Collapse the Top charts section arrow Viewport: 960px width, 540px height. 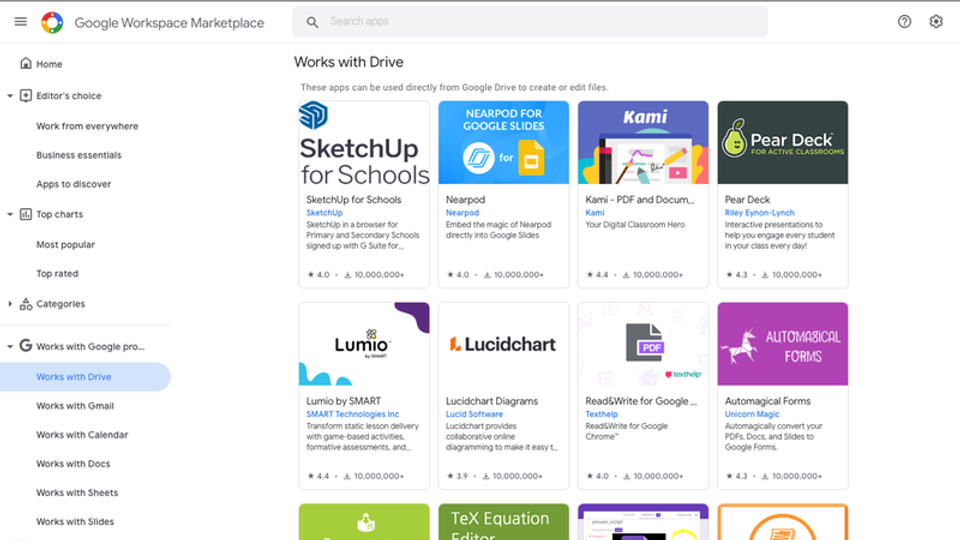[10, 214]
